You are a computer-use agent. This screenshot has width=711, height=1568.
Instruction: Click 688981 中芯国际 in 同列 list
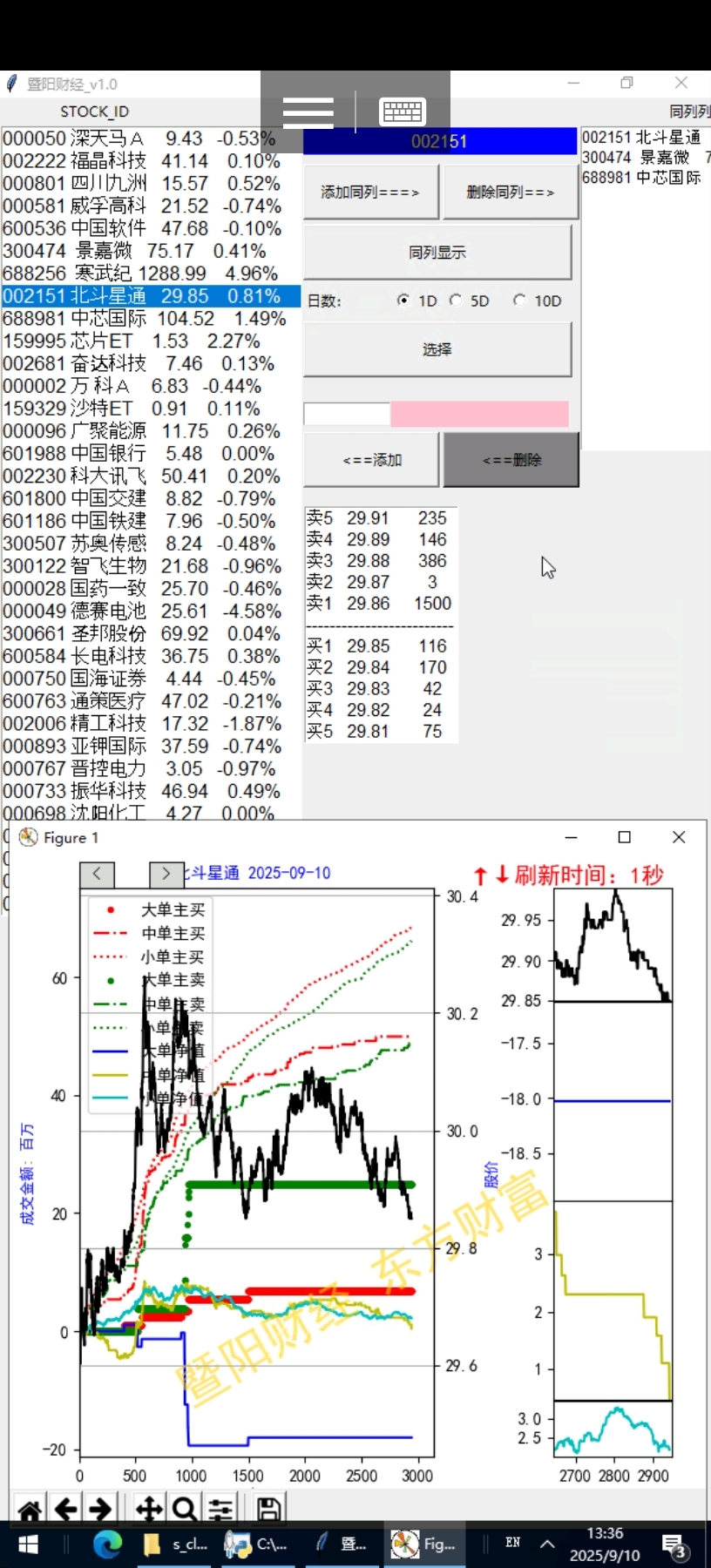click(x=646, y=178)
